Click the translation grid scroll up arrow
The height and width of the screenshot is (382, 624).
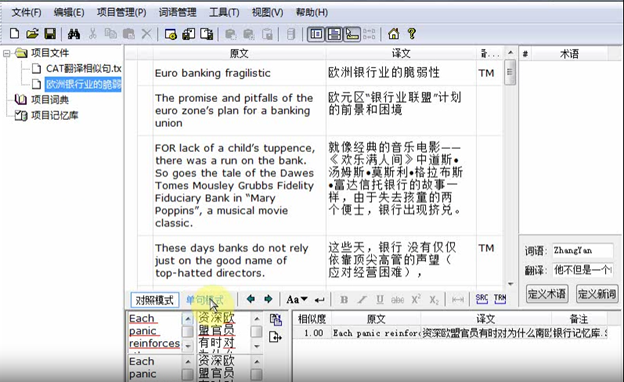tap(510, 53)
